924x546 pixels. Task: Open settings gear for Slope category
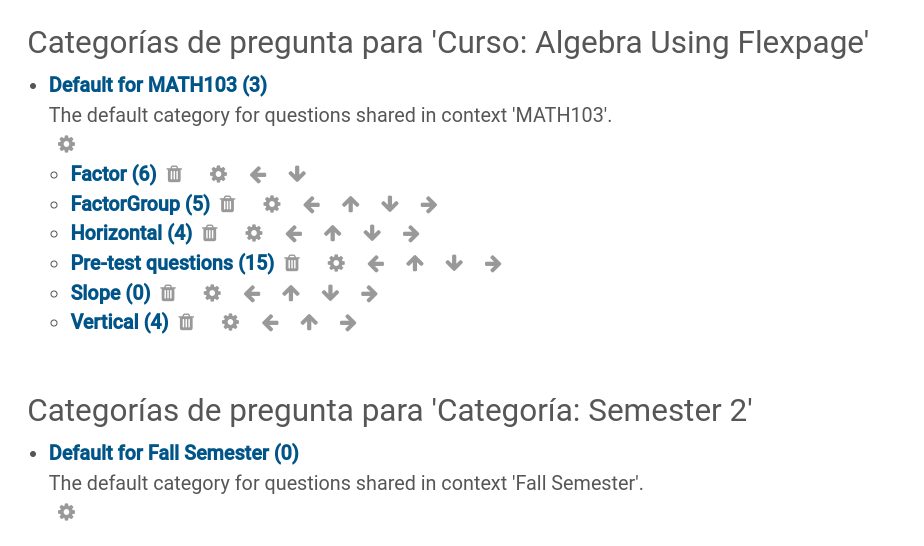click(212, 293)
